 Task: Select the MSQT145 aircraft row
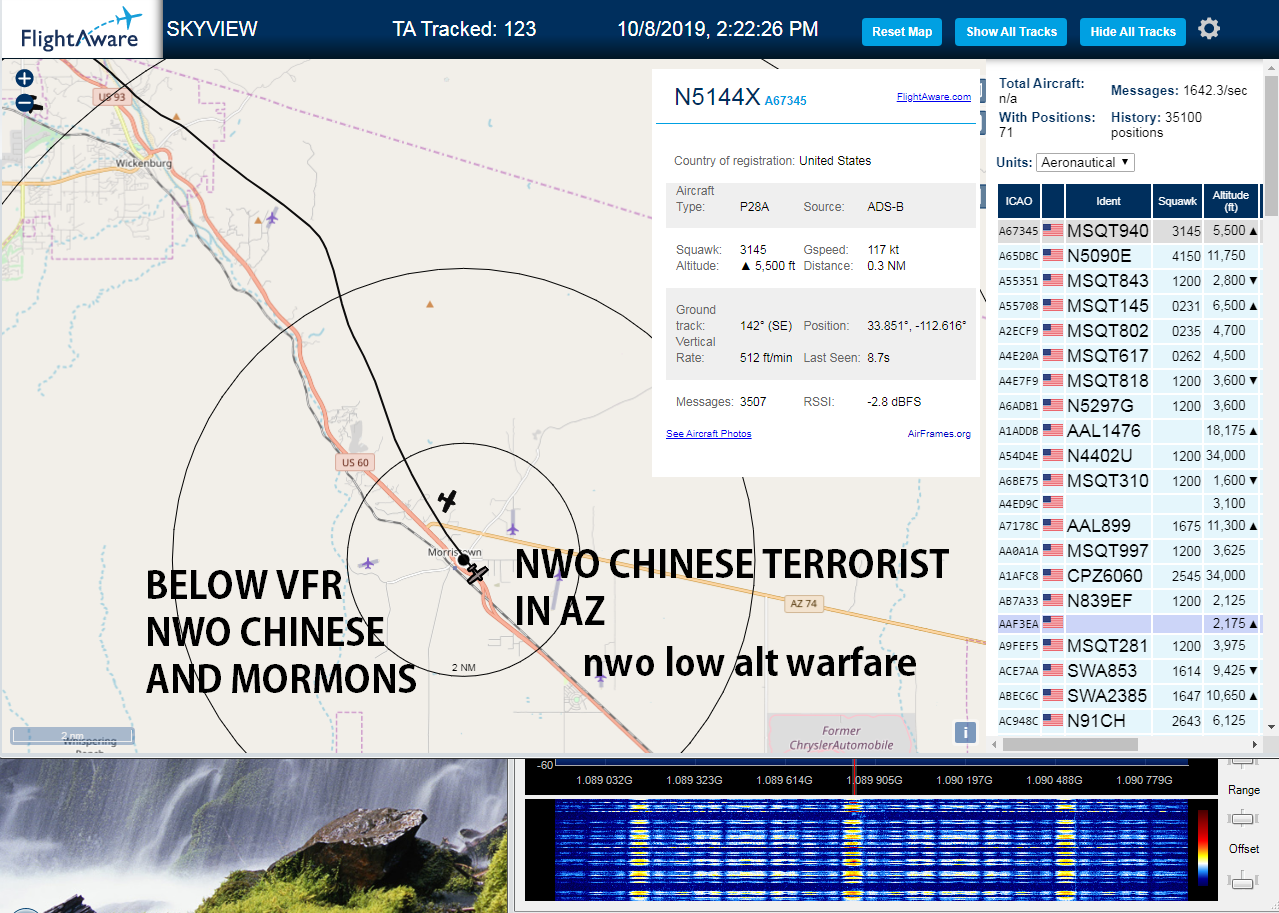click(1128, 306)
